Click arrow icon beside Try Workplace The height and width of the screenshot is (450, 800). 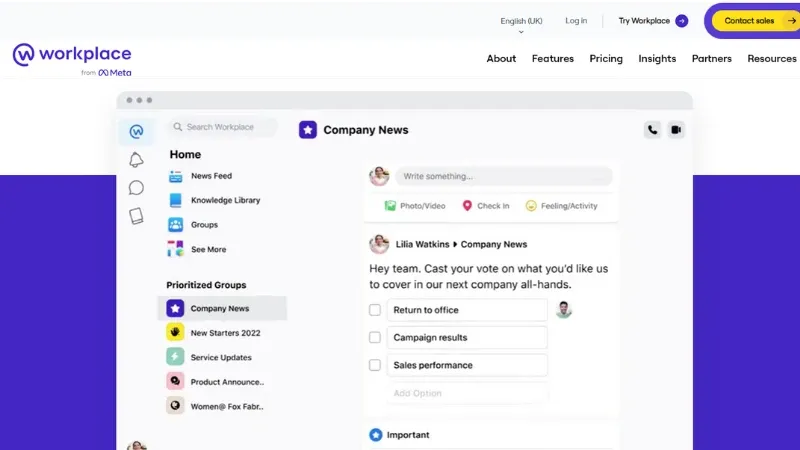(x=681, y=21)
